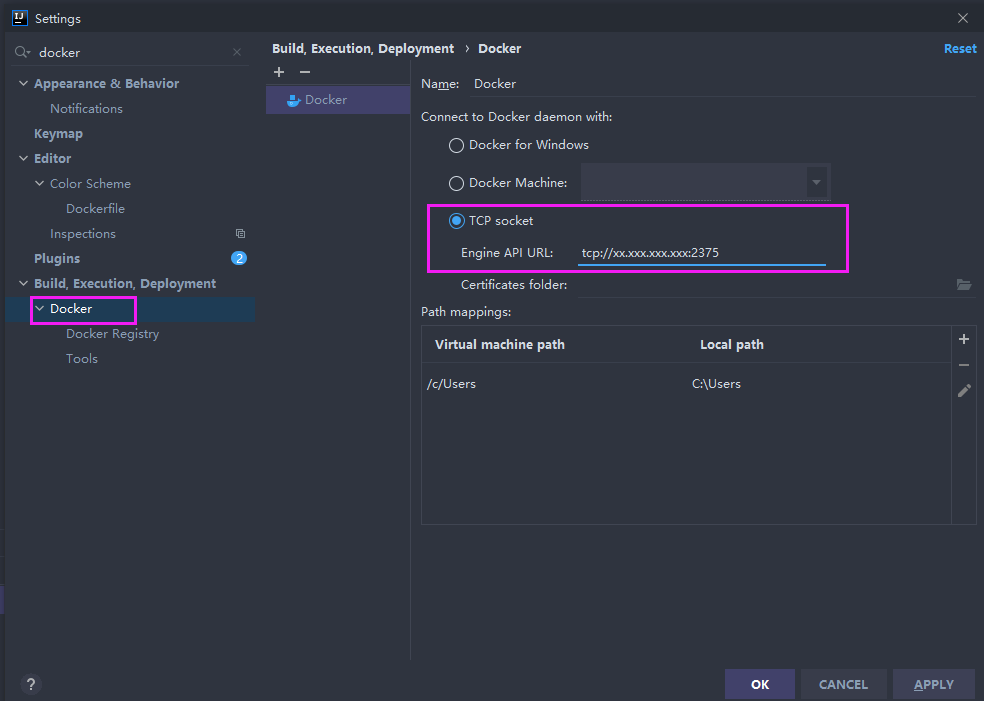Add a new Docker configuration with plus icon
The image size is (984, 701).
point(279,72)
